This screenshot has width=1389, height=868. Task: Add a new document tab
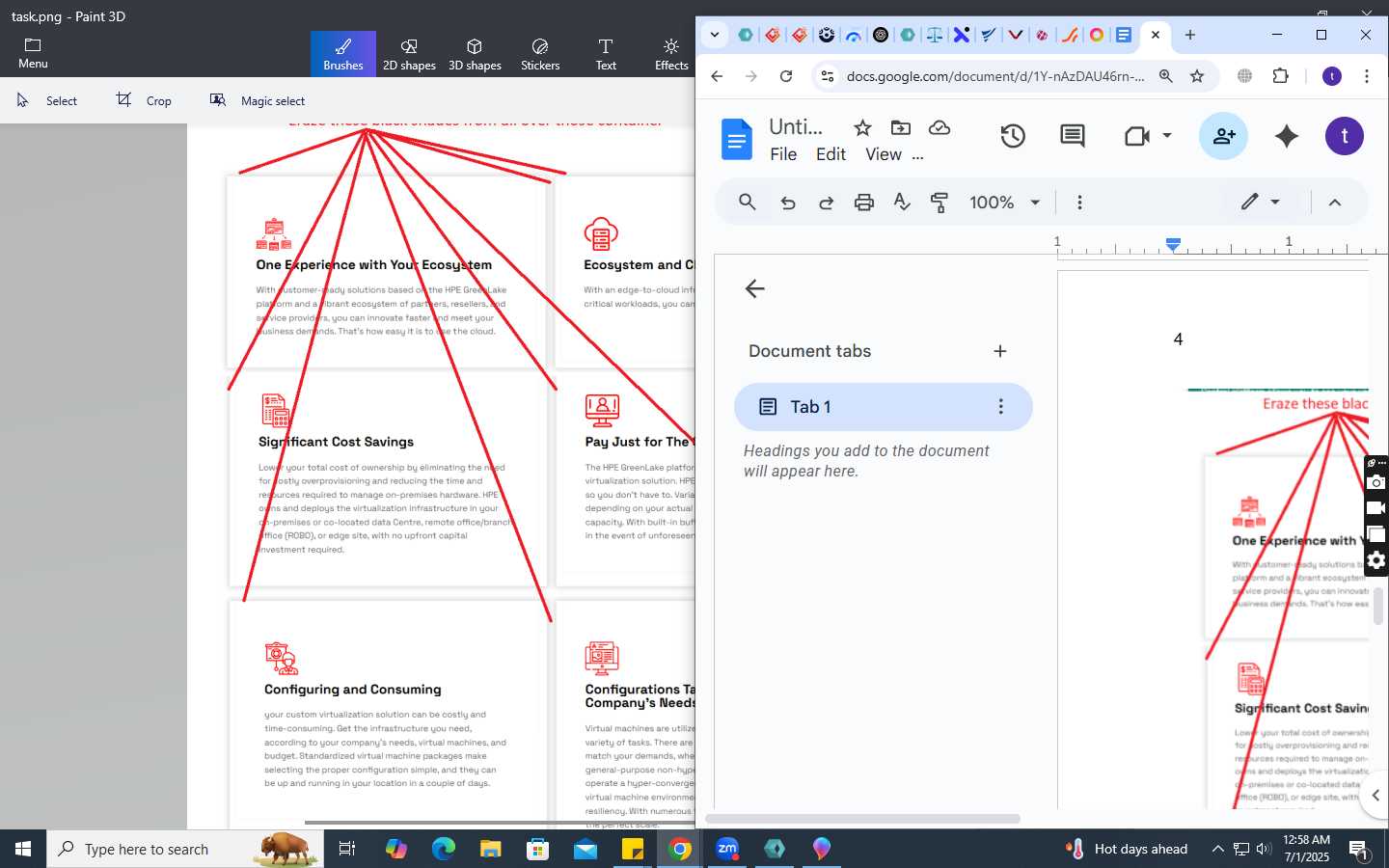1000,351
